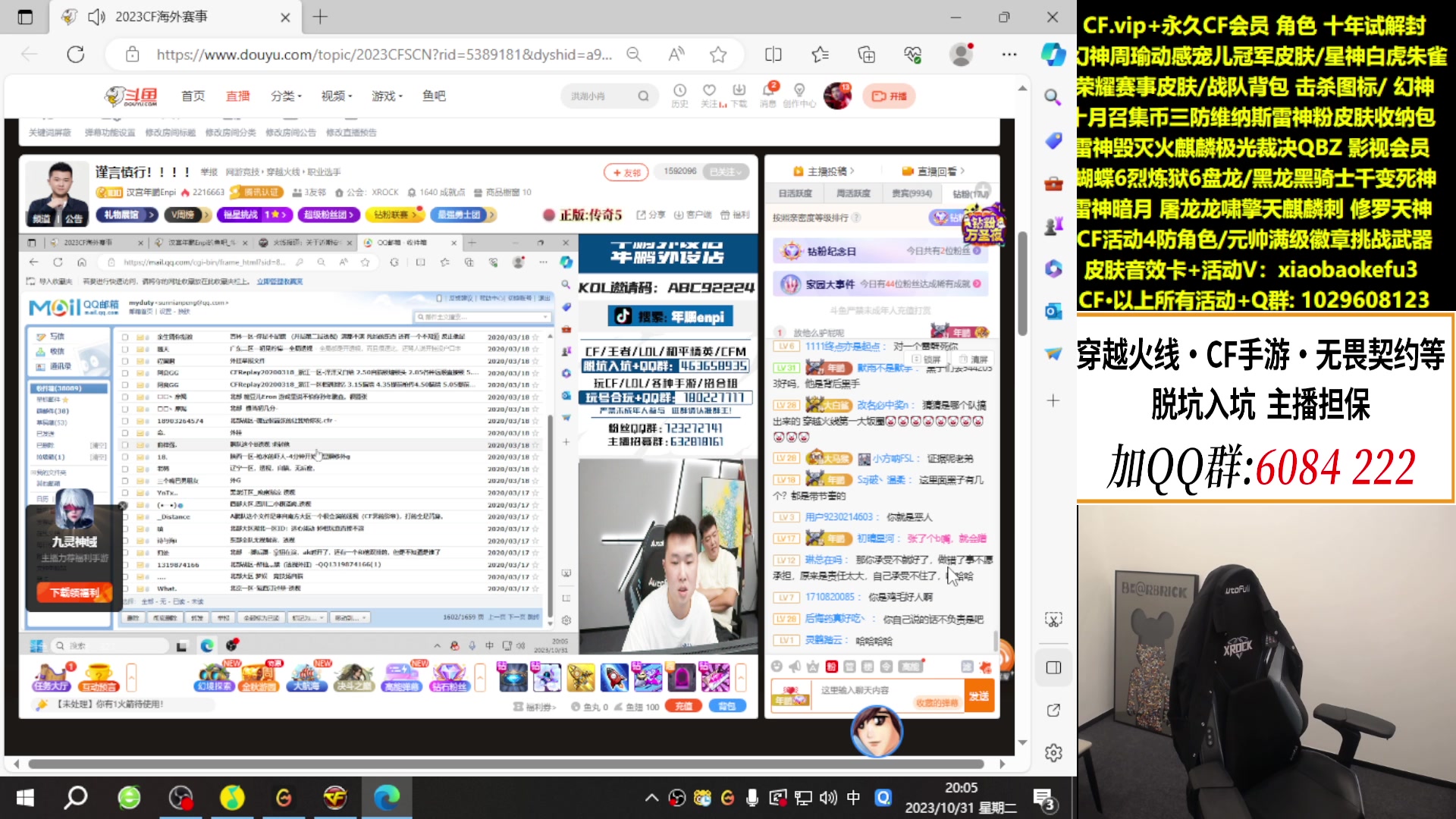
Task: Open the 鱼吧 navigation item
Action: [x=434, y=96]
